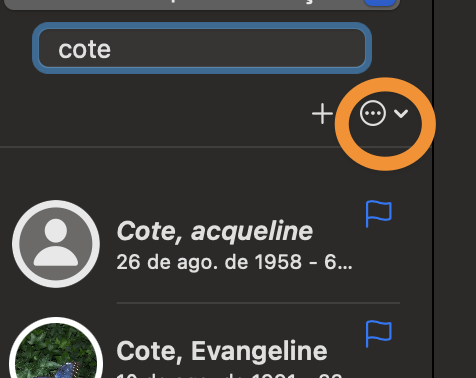Viewport: 476px width, 378px height.
Task: Click the plus icon to add person
Action: click(x=322, y=114)
